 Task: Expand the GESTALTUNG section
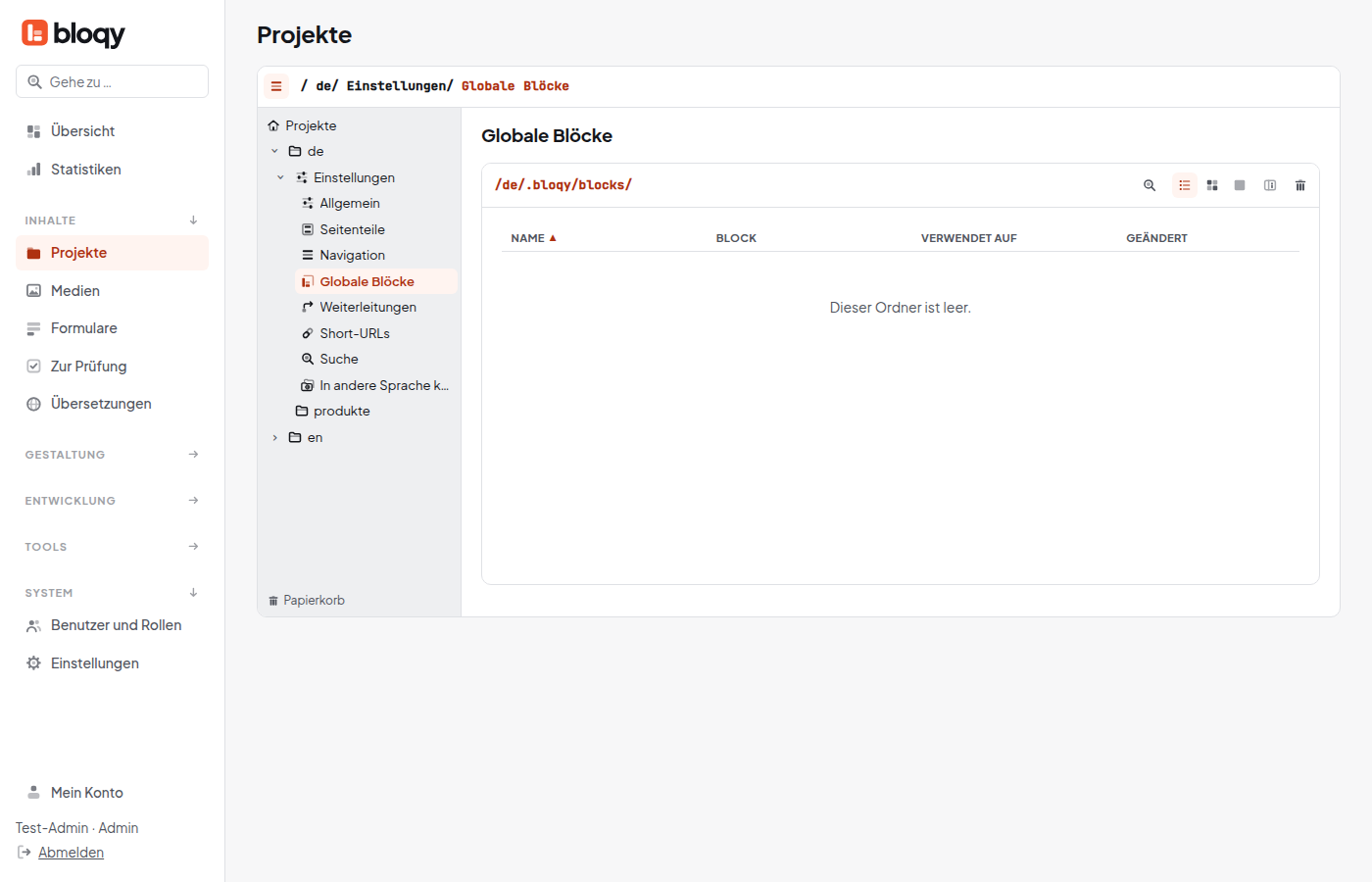(x=112, y=455)
